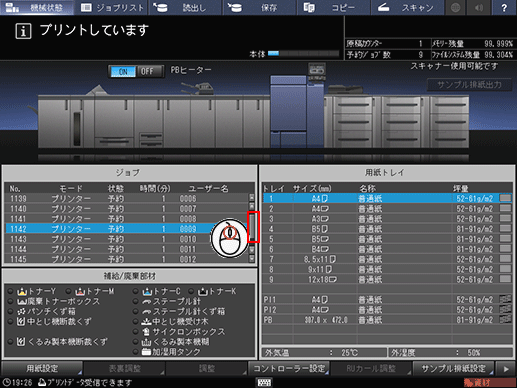The height and width of the screenshot is (388, 517).
Task: Click the トナーY yellow toner icon
Action: click(x=22, y=292)
